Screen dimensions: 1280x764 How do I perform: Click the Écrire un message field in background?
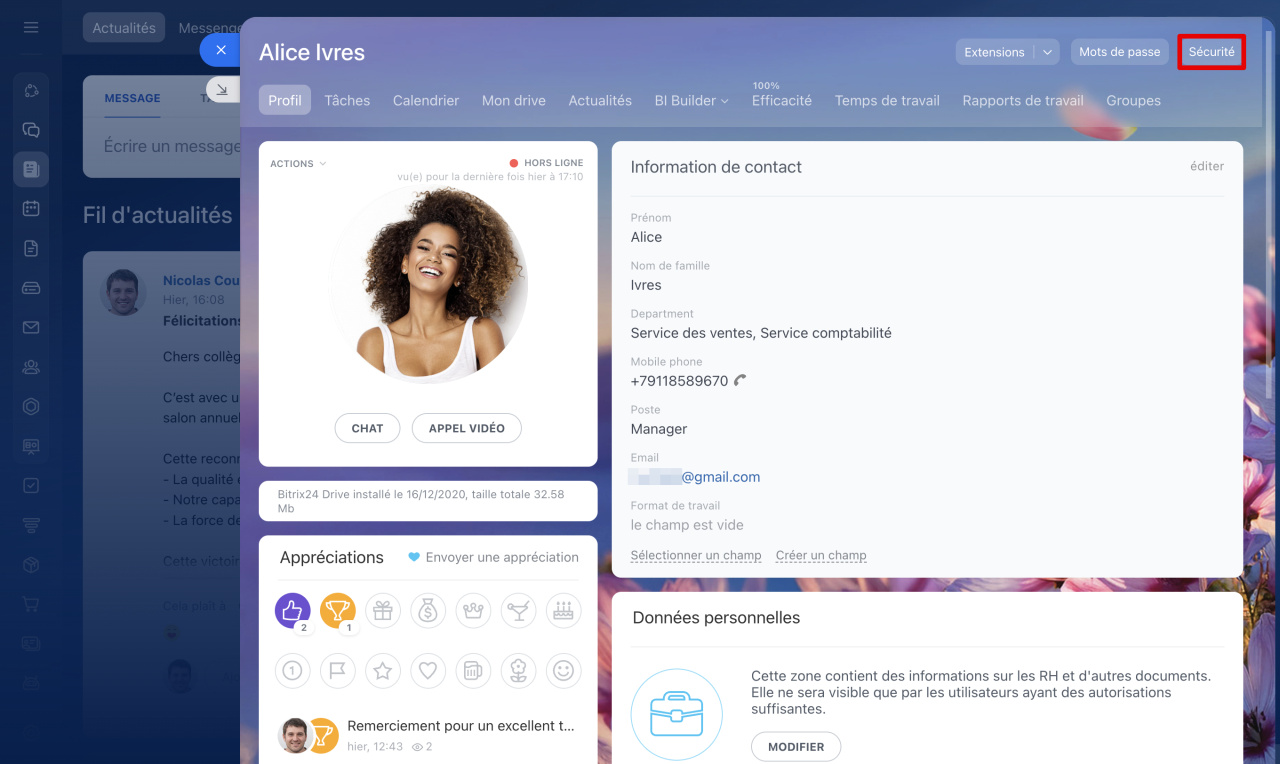point(172,146)
